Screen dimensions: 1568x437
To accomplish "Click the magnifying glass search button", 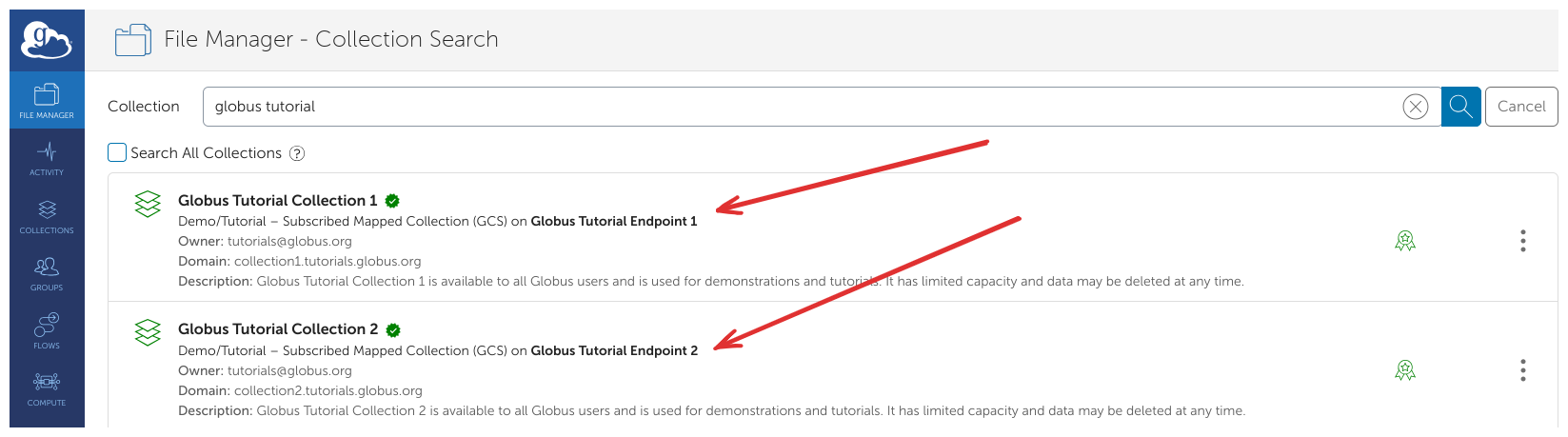I will tap(1460, 107).
